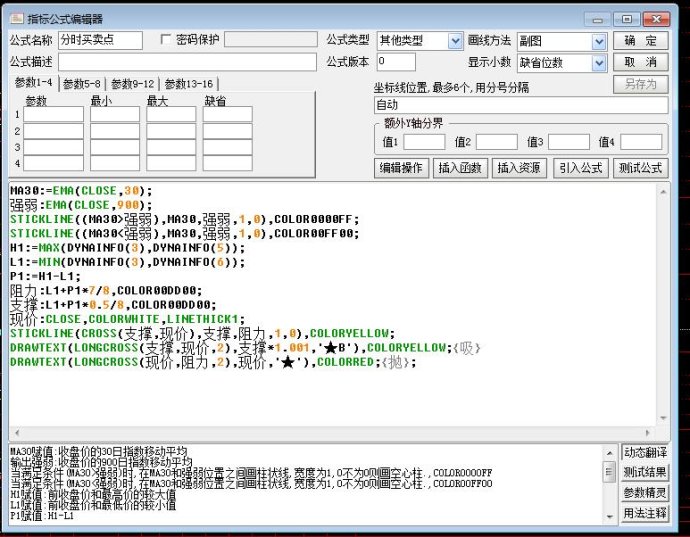Open the 参数13-16 tab
The height and width of the screenshot is (537, 690).
tap(189, 84)
